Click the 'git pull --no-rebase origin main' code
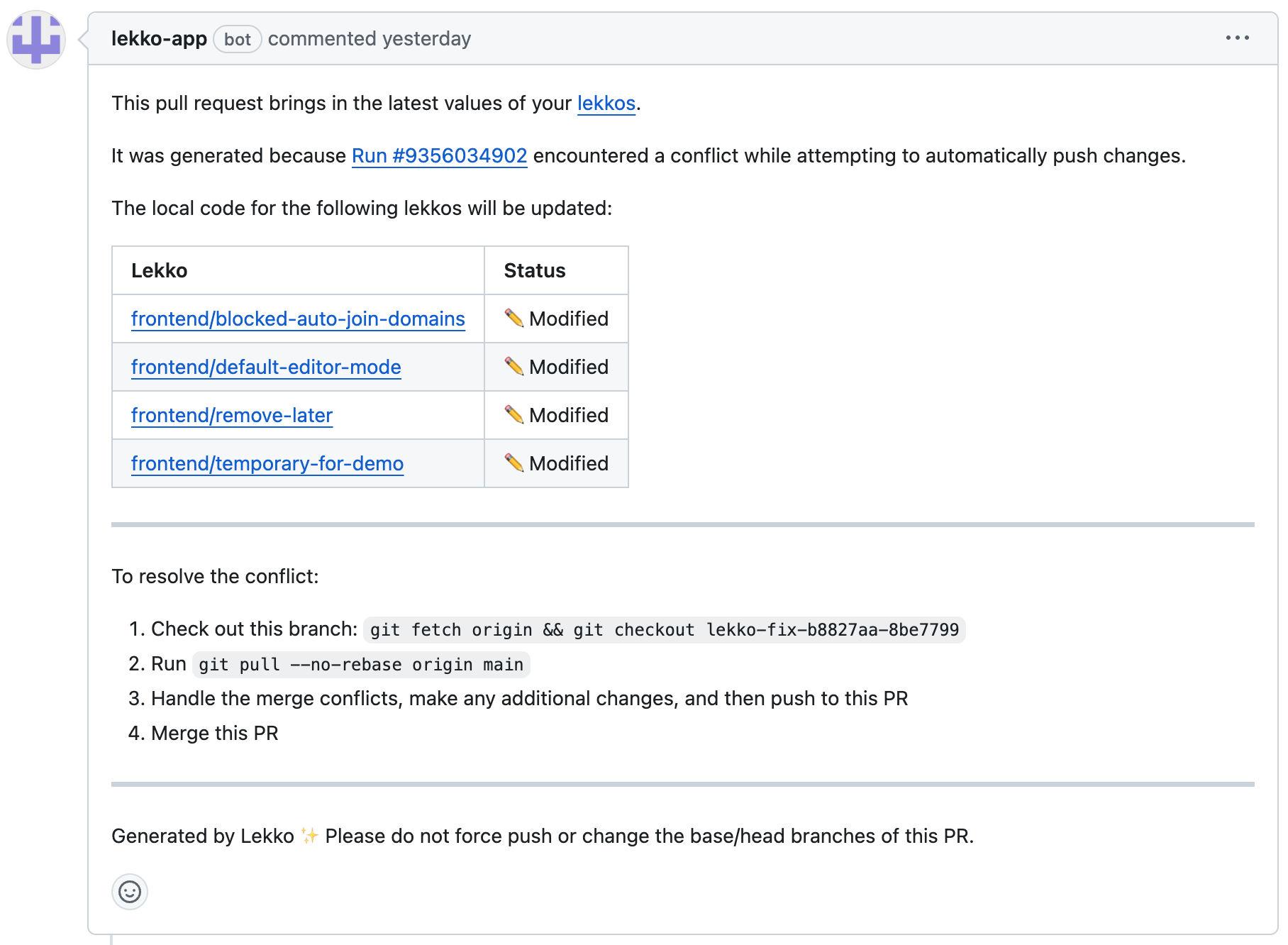 361,665
